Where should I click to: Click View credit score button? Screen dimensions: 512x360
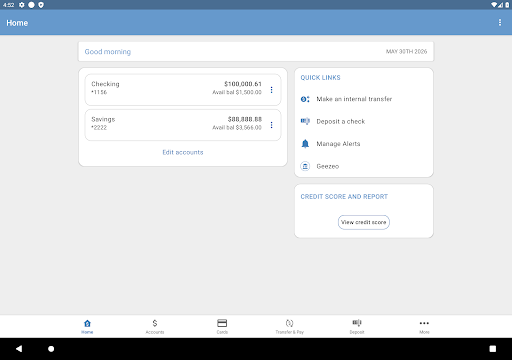[x=364, y=222]
